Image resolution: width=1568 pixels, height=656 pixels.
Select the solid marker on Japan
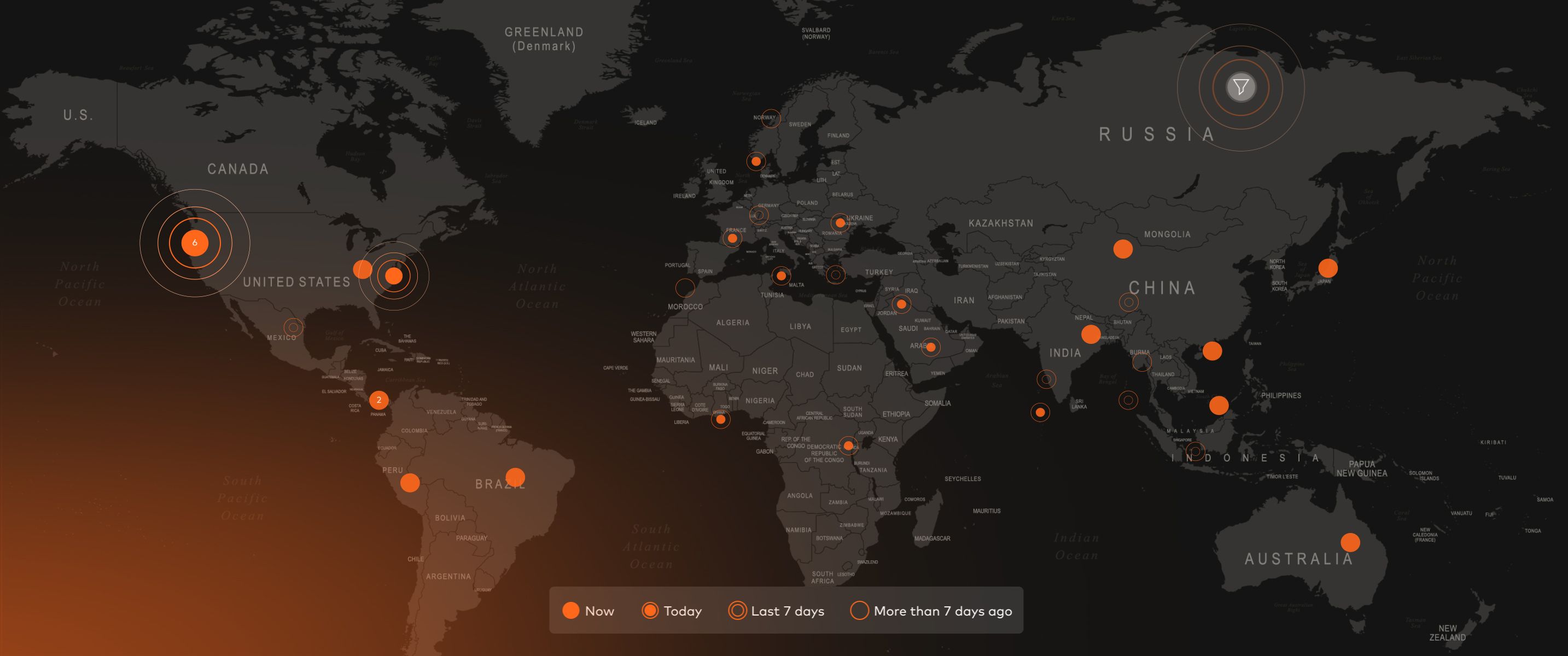click(1327, 268)
